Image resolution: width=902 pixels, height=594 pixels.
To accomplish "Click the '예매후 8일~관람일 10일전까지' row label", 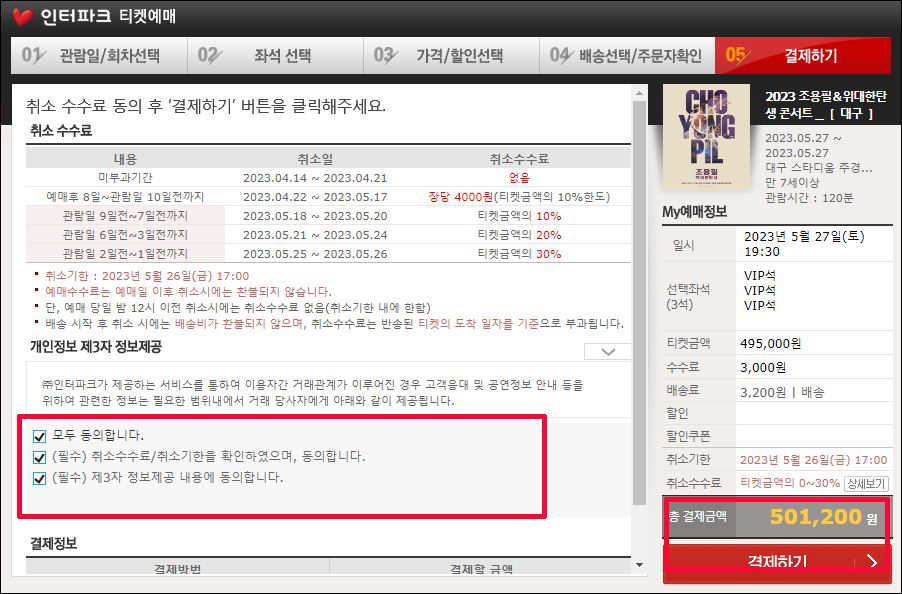I will pos(125,197).
